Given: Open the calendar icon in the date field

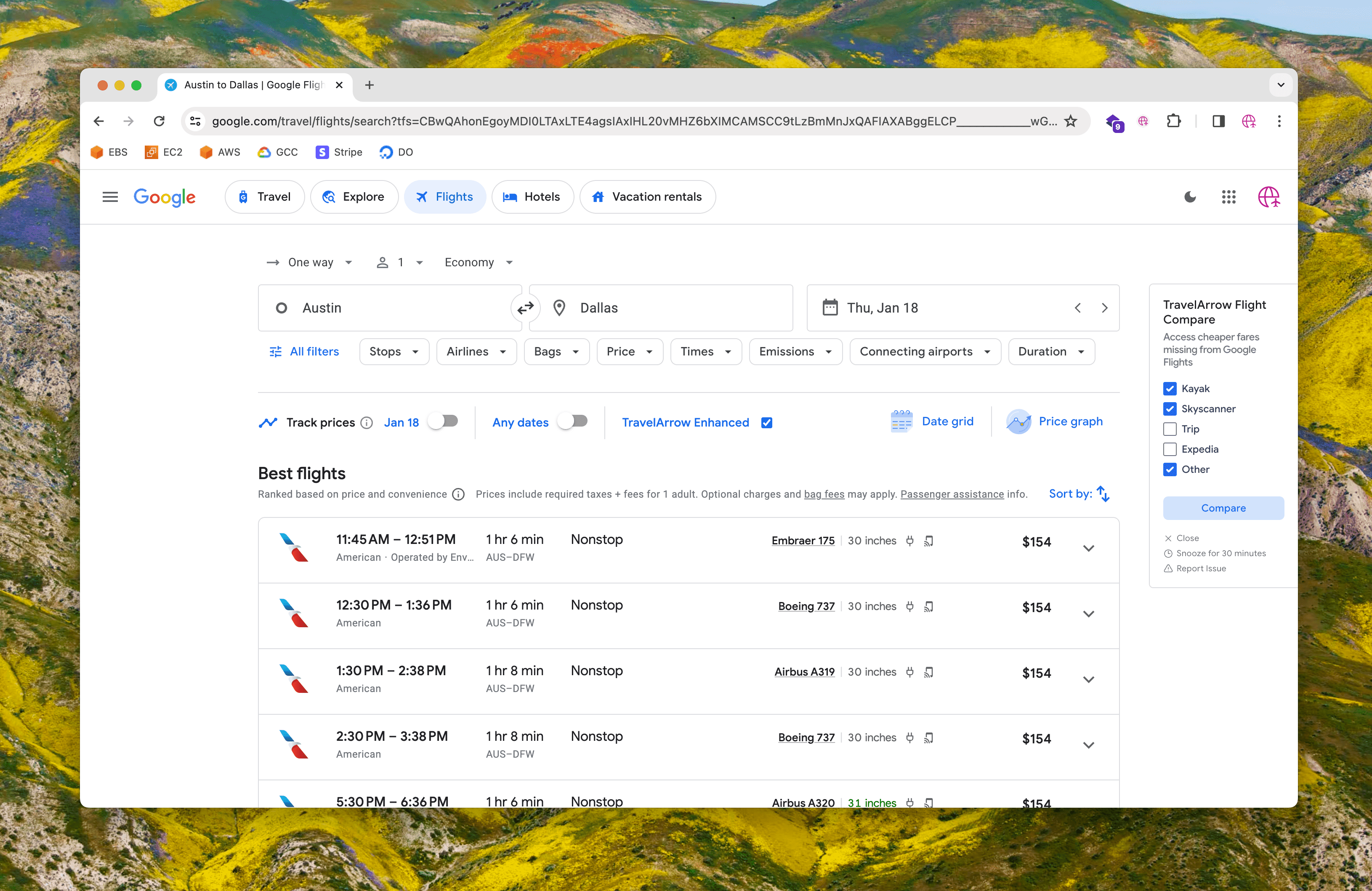Looking at the screenshot, I should tap(830, 308).
